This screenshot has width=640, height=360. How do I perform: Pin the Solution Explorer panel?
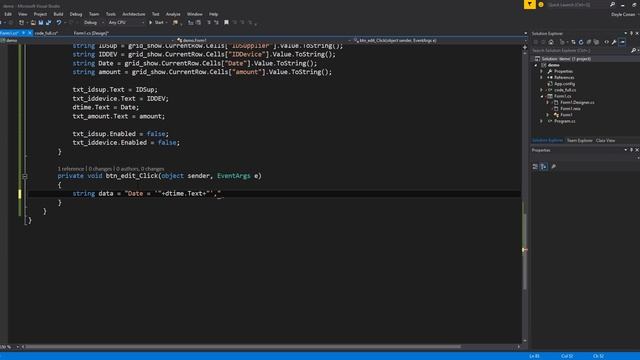(x=631, y=33)
